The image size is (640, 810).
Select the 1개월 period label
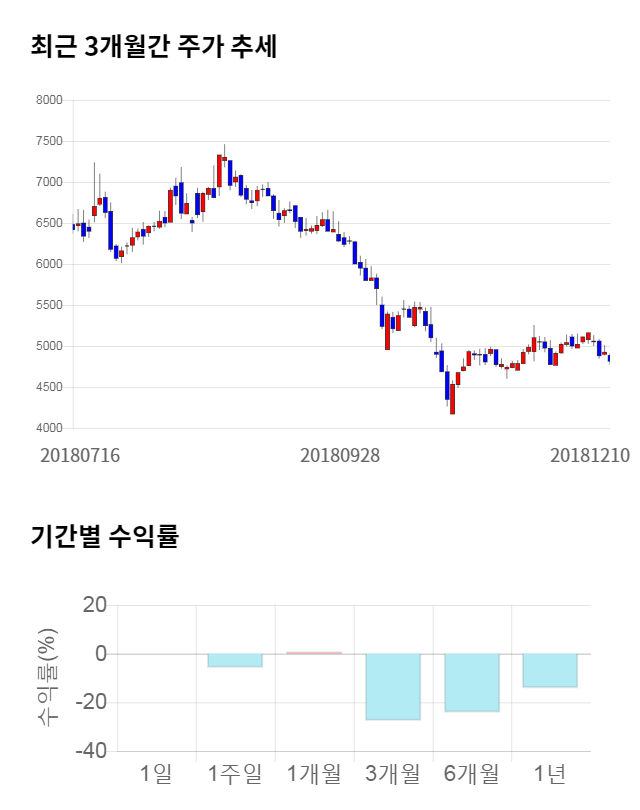tap(314, 773)
